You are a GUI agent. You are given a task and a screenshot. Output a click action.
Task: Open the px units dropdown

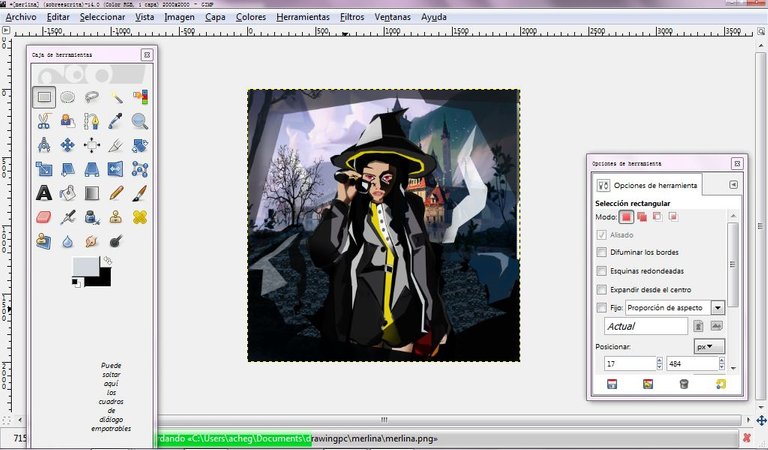pyautogui.click(x=709, y=346)
